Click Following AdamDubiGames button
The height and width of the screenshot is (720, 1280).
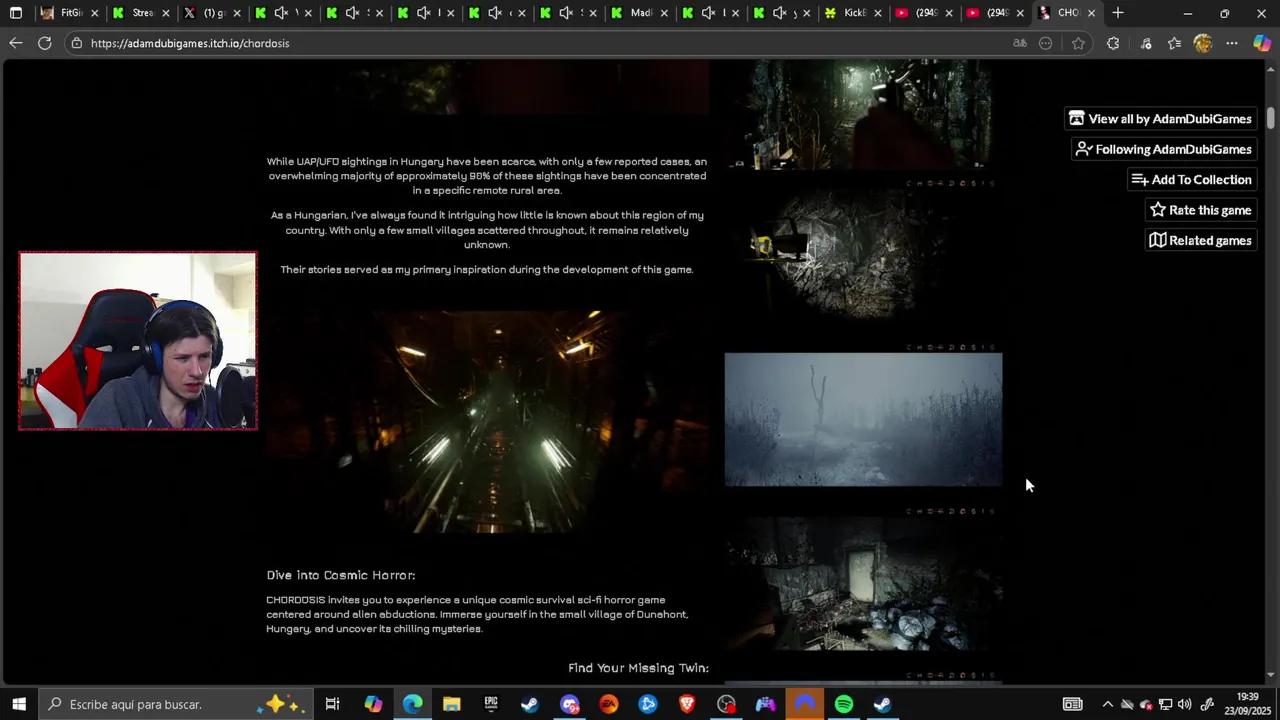coord(1163,149)
